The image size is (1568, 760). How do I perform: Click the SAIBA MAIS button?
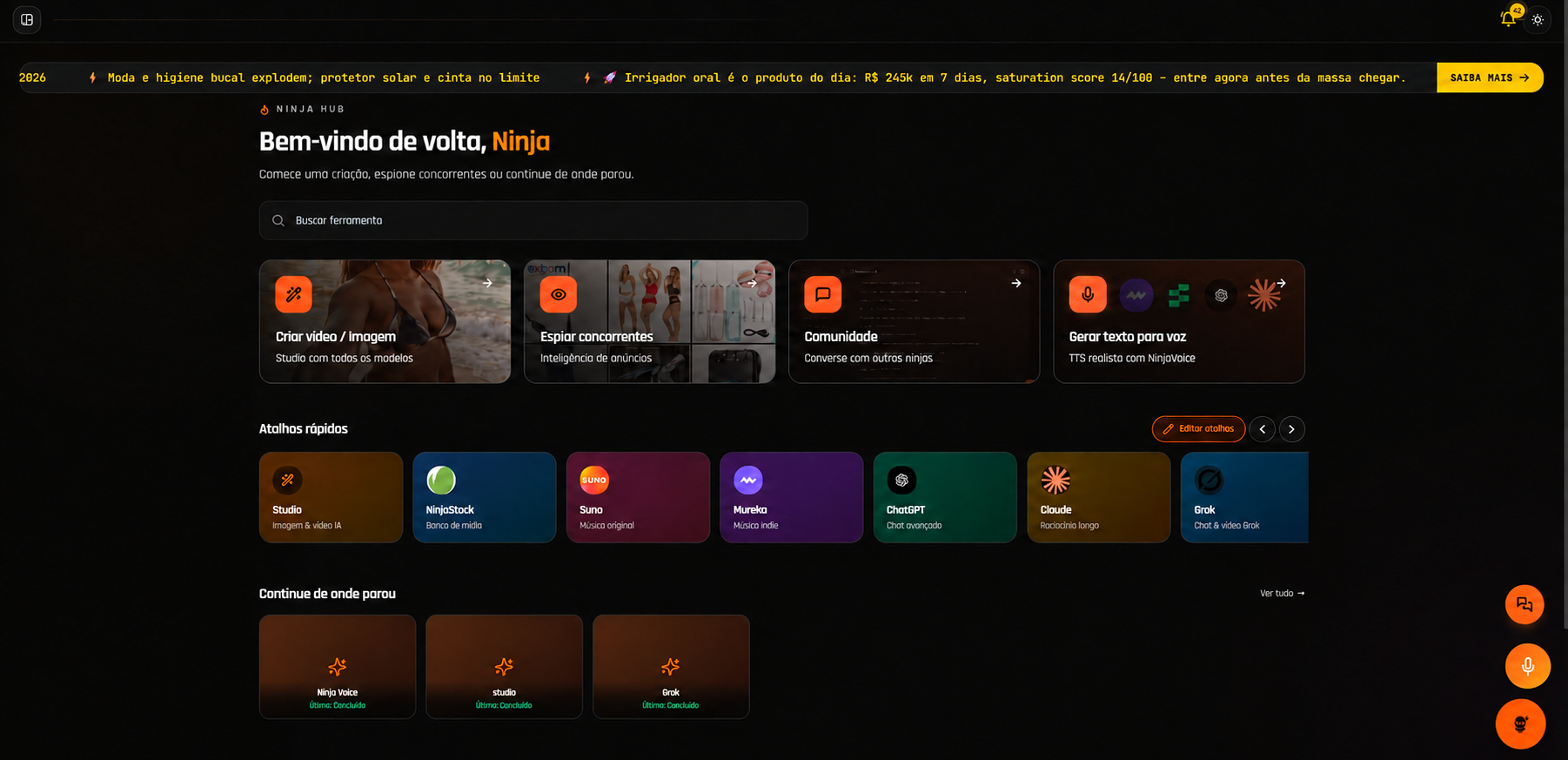(1490, 77)
